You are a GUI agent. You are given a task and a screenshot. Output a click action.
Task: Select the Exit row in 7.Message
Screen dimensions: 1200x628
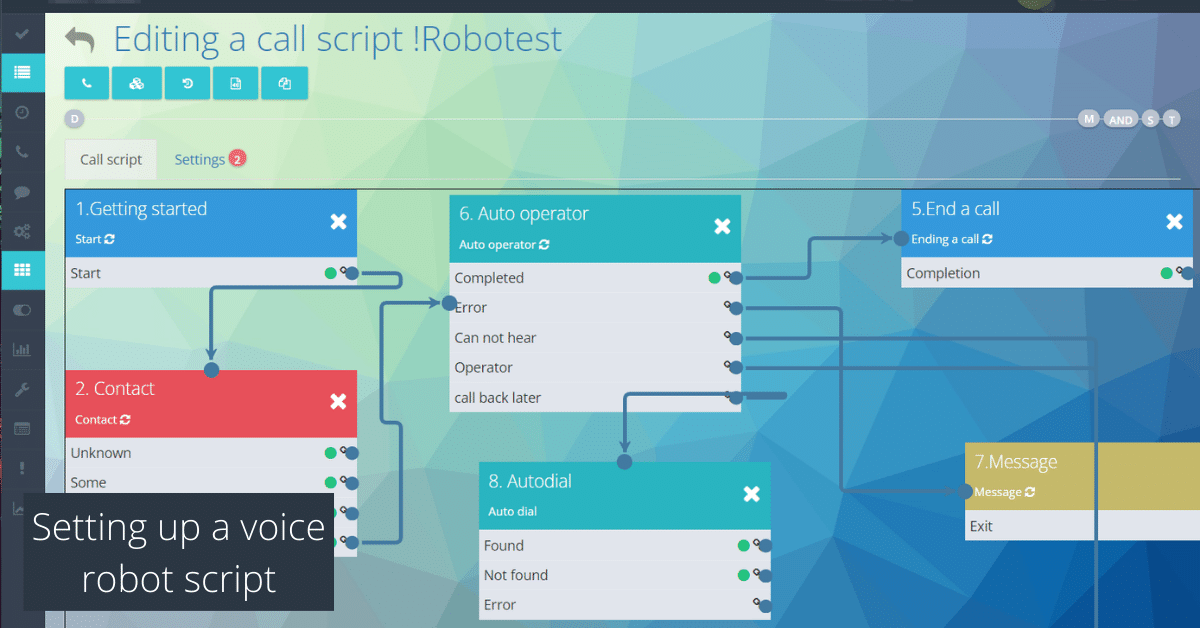coord(1082,526)
